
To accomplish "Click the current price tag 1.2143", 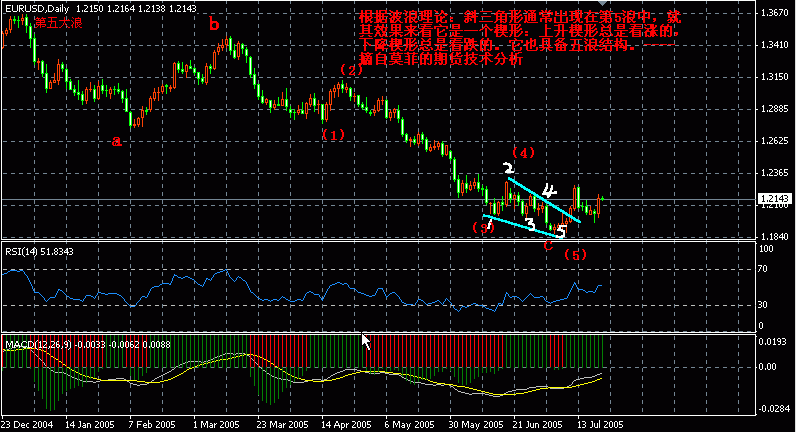I will [x=775, y=198].
